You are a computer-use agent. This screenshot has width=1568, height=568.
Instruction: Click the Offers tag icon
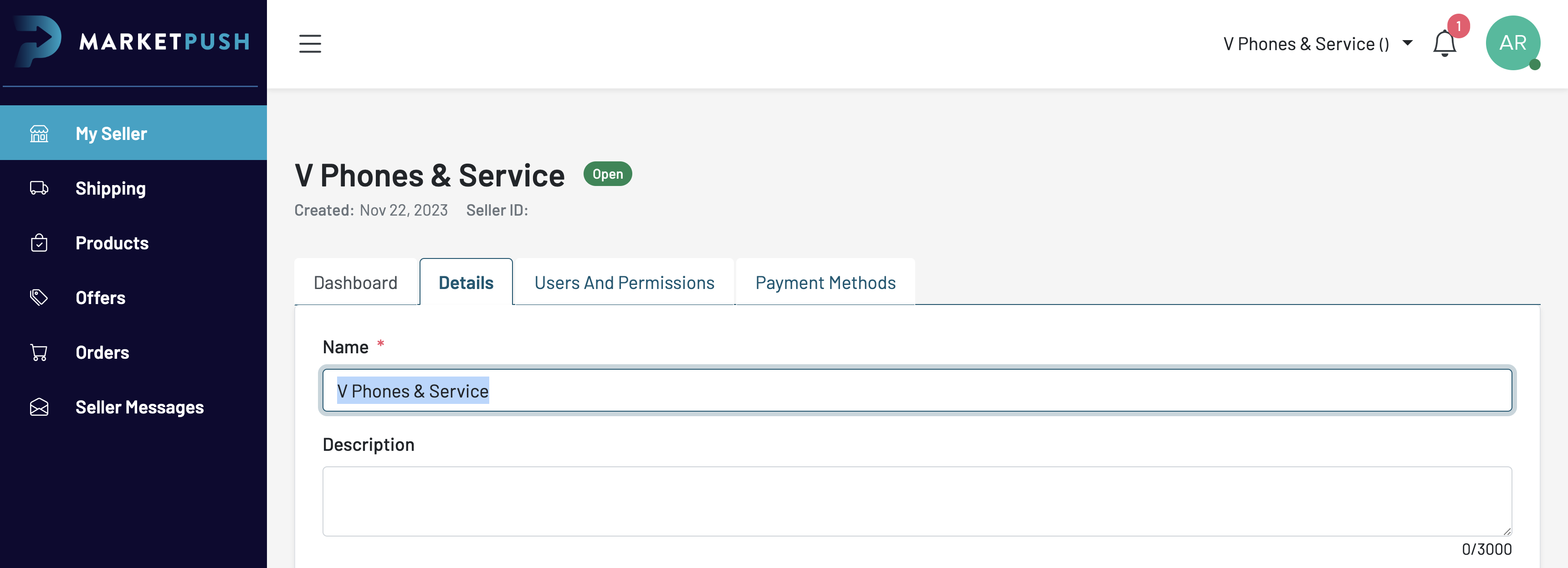pyautogui.click(x=39, y=298)
